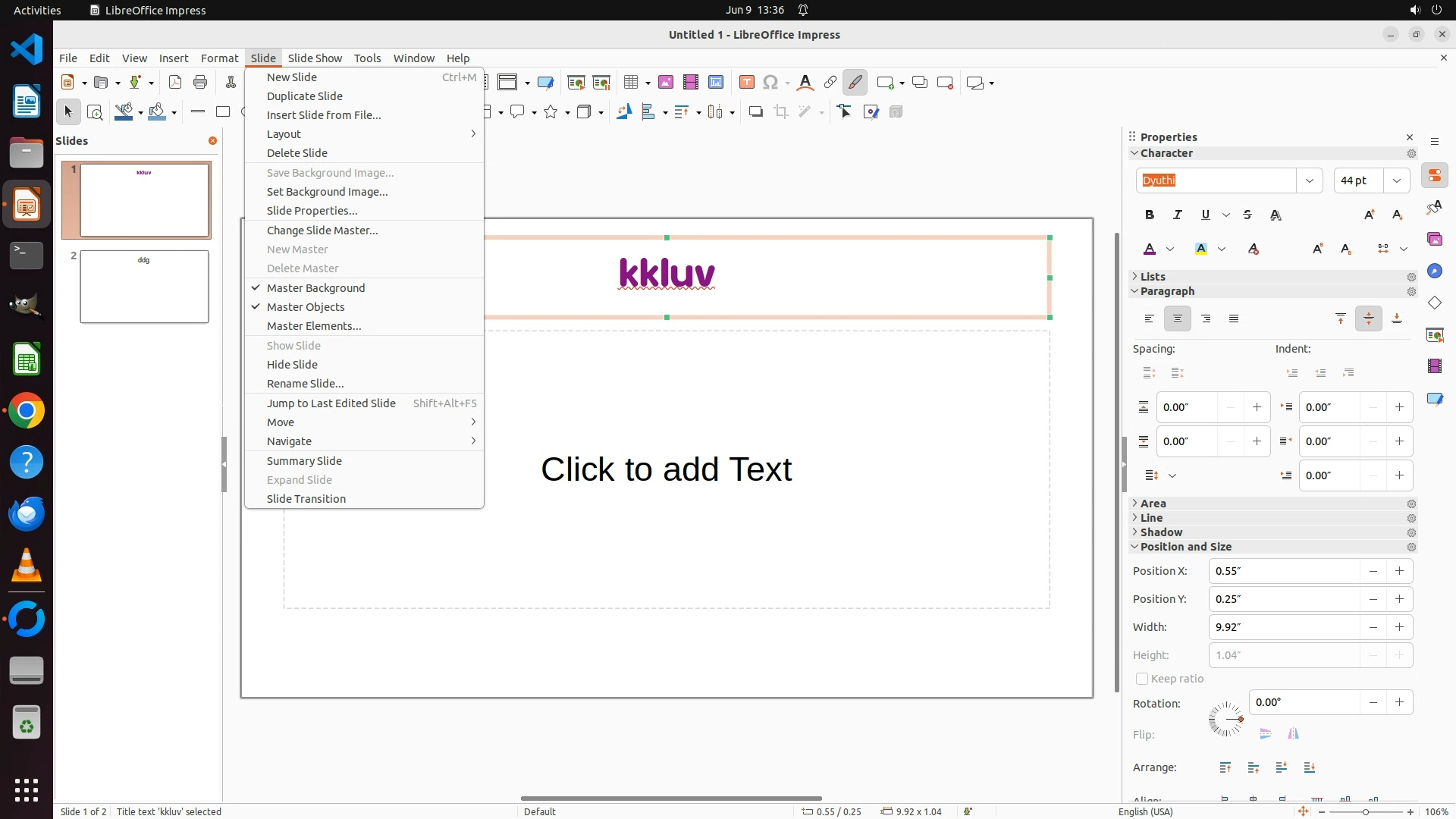Click the Strikethrough icon in Character panel
Image resolution: width=1456 pixels, height=819 pixels.
click(x=1247, y=215)
